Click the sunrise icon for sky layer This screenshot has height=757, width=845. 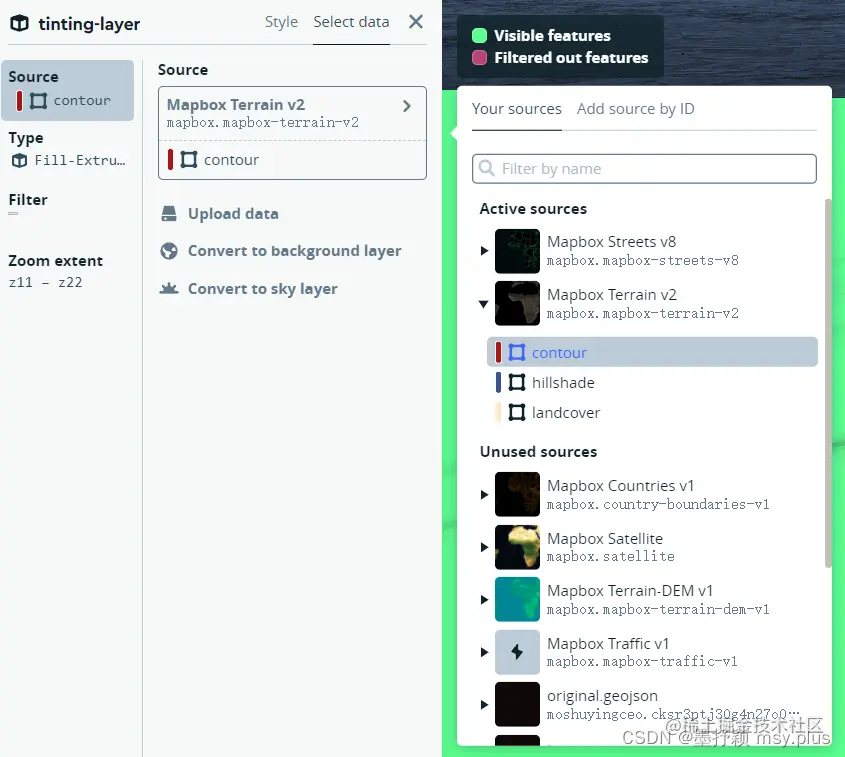[169, 289]
